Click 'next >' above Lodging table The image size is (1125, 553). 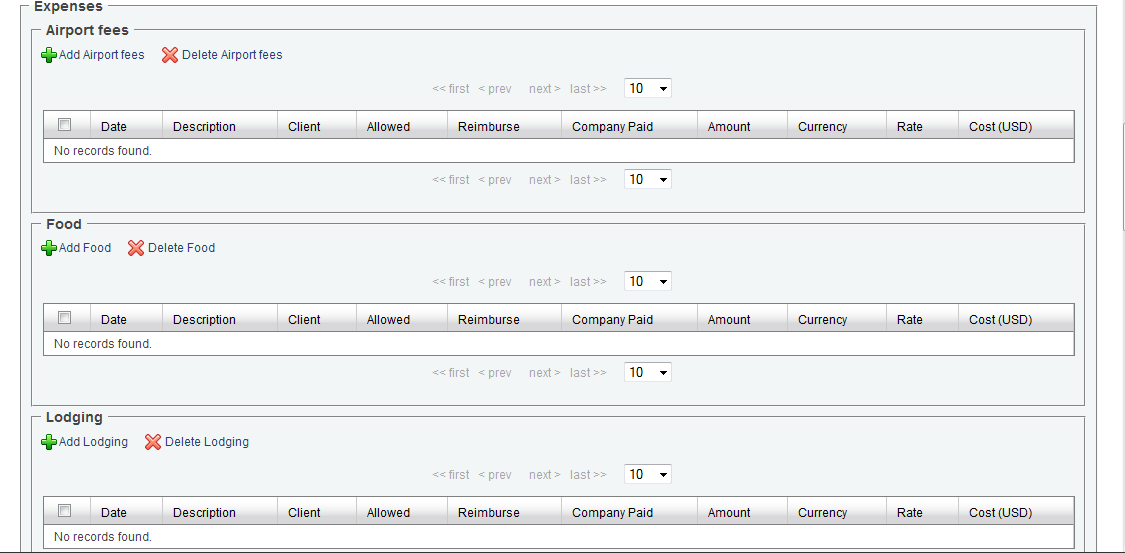pyautogui.click(x=545, y=475)
